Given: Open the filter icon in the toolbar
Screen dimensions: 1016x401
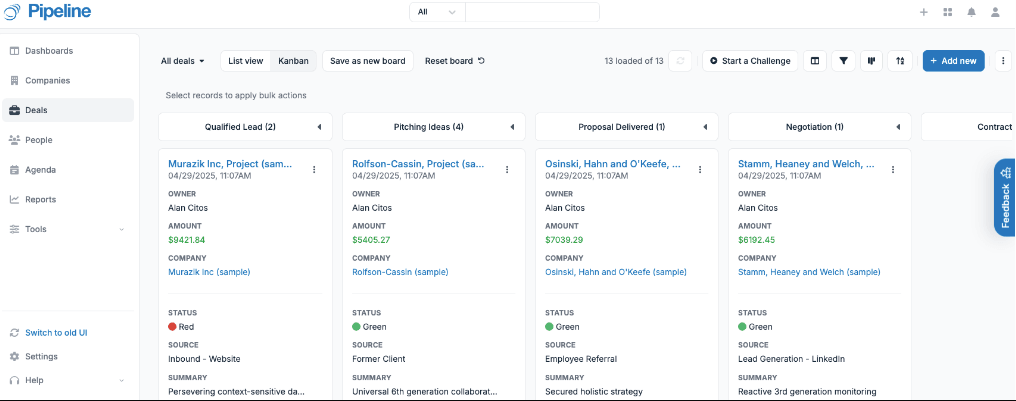Looking at the screenshot, I should pos(844,61).
